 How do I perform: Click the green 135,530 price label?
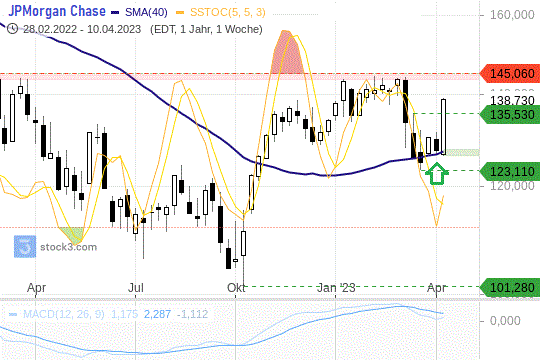[510, 114]
